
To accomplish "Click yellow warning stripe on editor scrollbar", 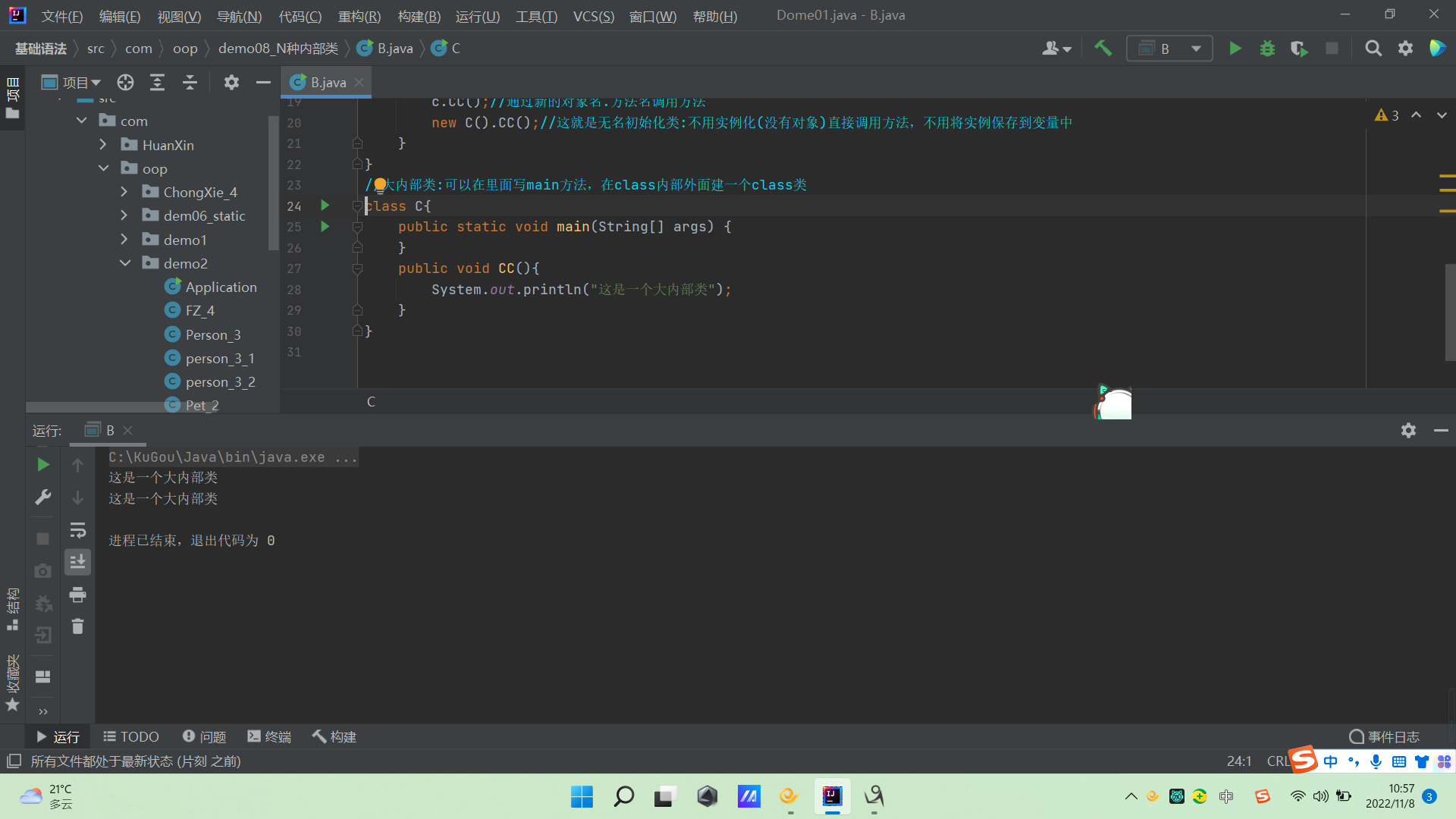I will pos(1447,177).
